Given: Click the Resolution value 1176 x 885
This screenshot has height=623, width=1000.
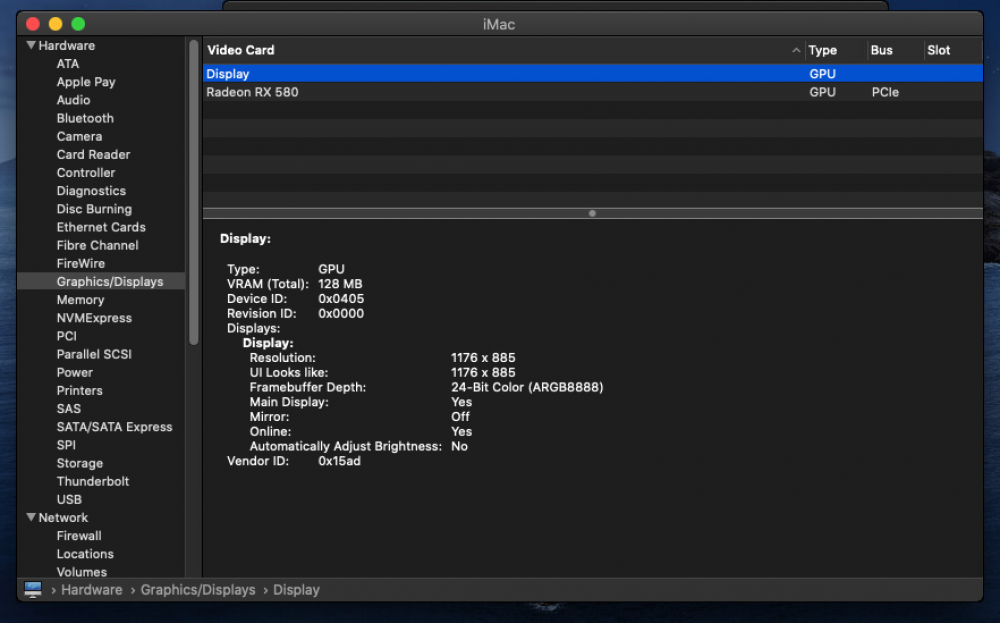Looking at the screenshot, I should [x=483, y=358].
